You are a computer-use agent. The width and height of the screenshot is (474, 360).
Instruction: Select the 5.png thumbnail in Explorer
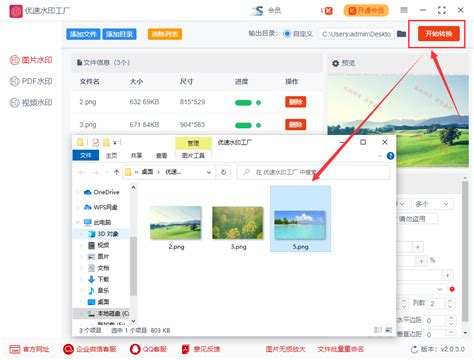coord(300,219)
